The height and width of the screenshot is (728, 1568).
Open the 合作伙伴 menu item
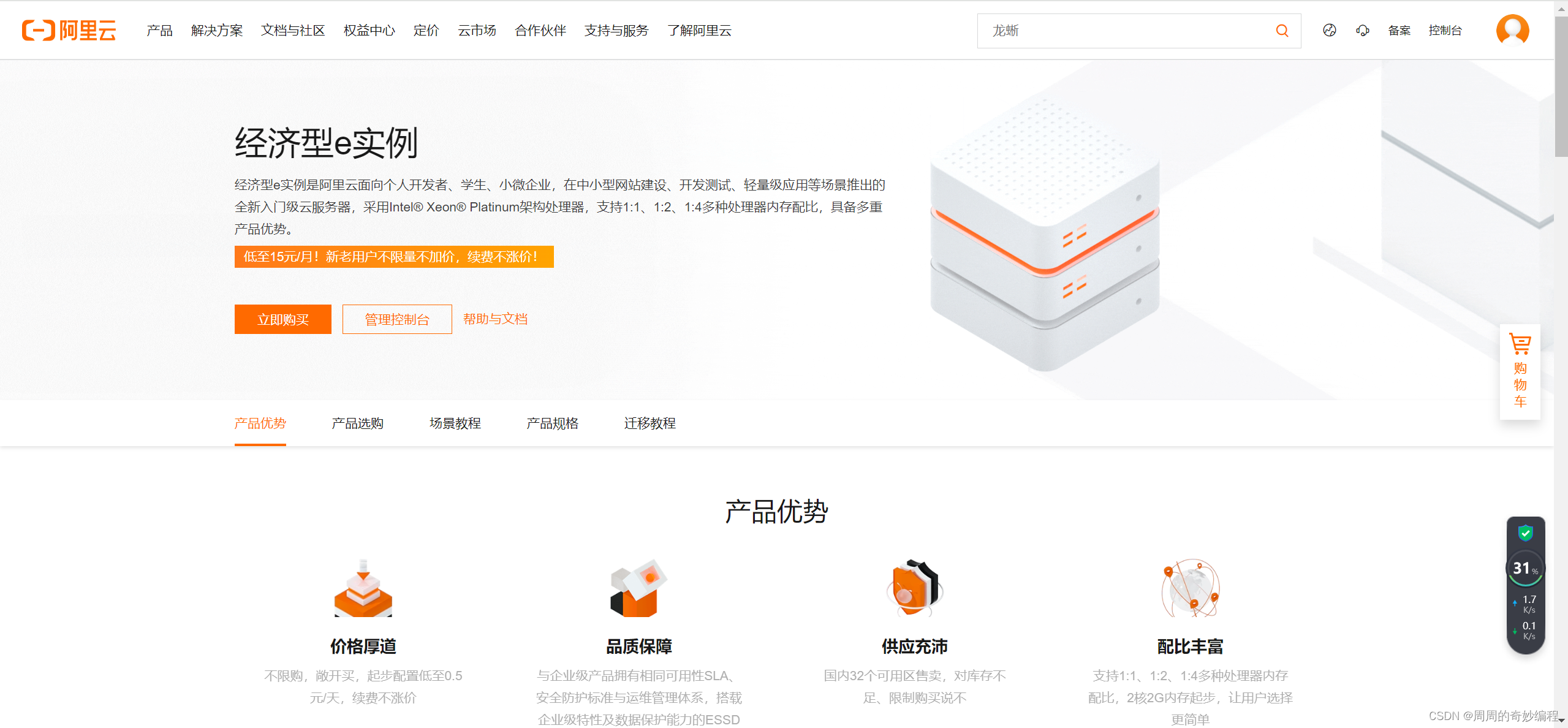[x=540, y=30]
